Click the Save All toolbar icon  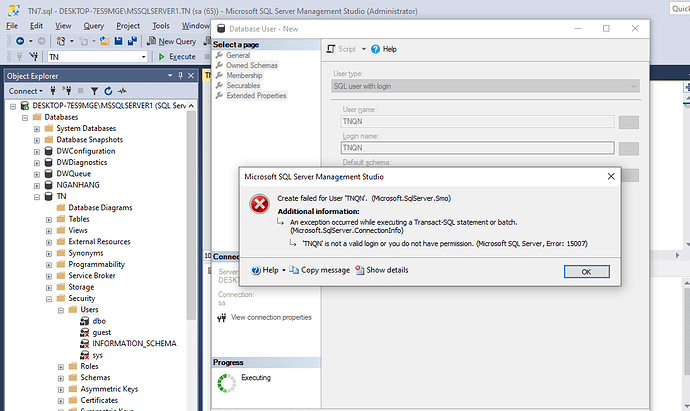[132, 41]
